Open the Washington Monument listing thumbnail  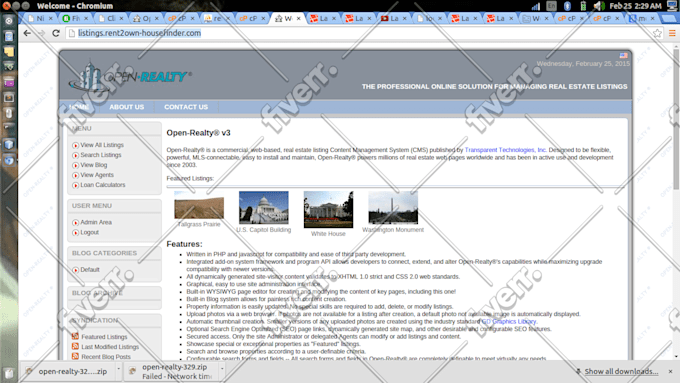click(x=393, y=208)
